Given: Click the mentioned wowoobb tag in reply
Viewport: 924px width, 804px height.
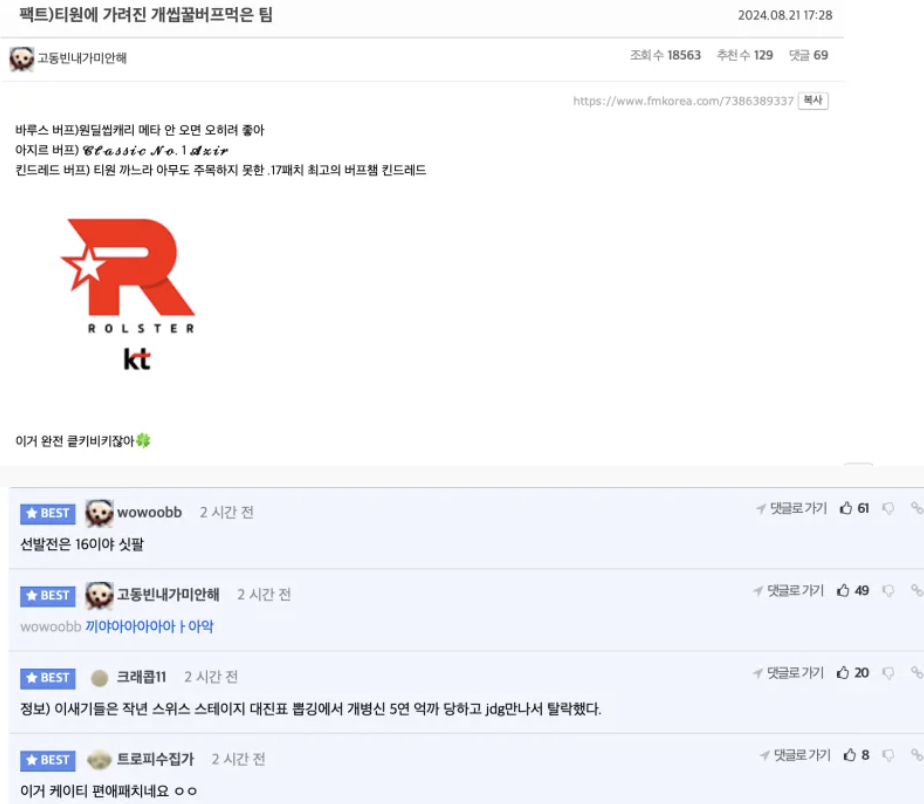Looking at the screenshot, I should click(51, 627).
